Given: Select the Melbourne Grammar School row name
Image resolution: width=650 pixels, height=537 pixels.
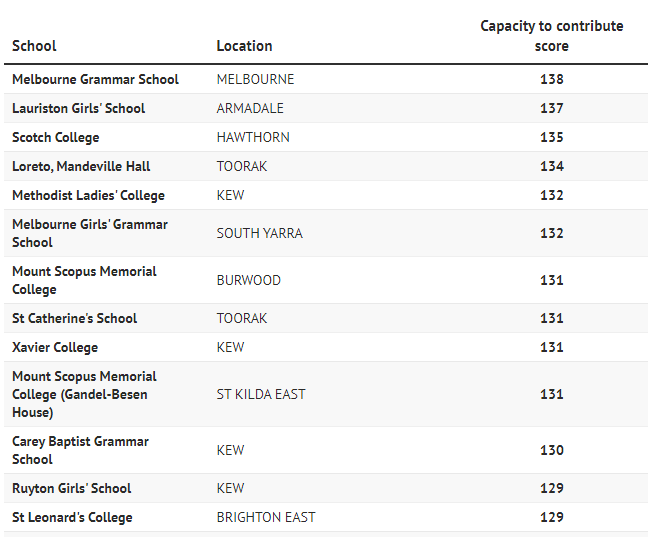Looking at the screenshot, I should click(95, 79).
